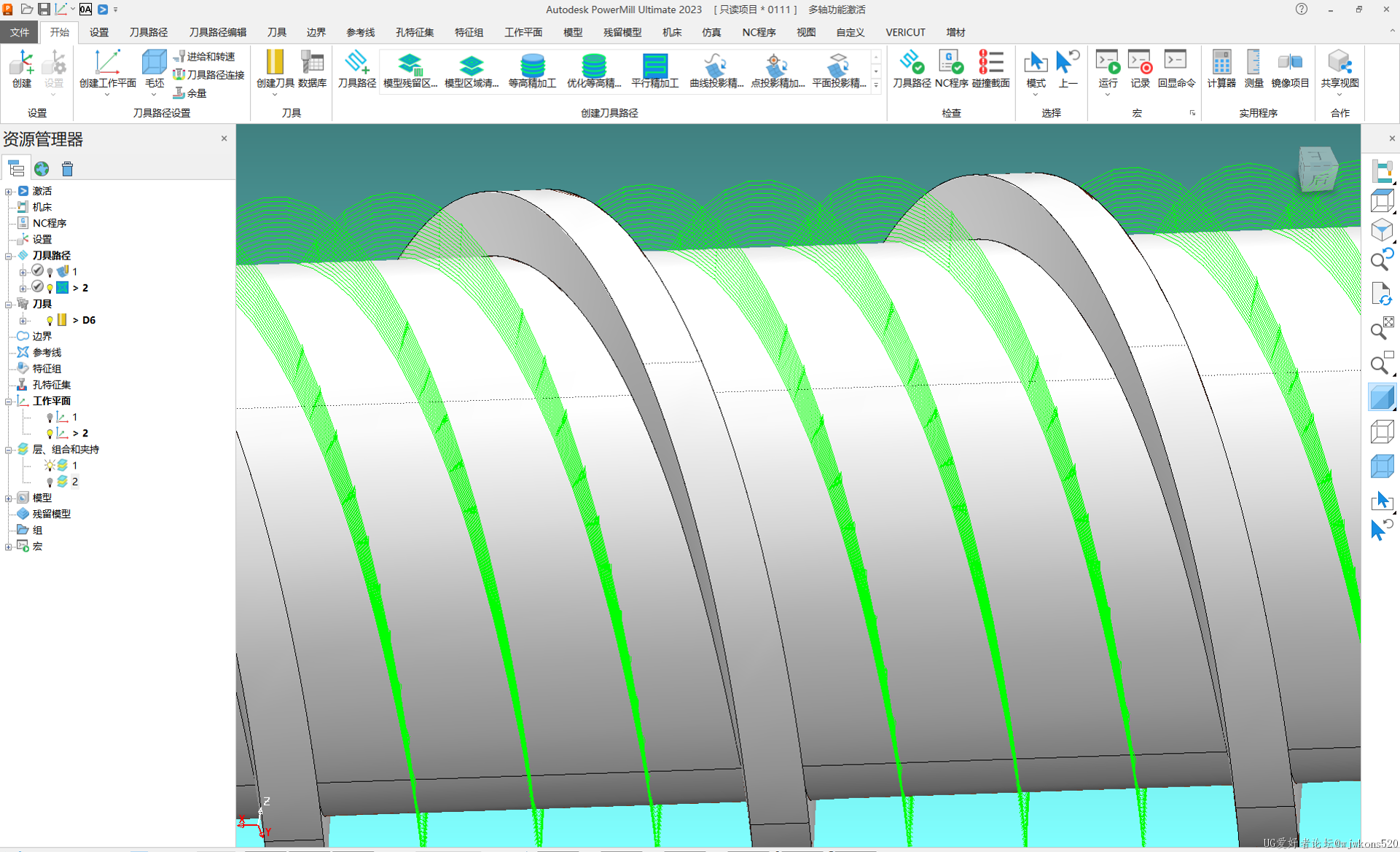Screen dimensions: 1400x852
Task: Open the 文件 menu
Action: click(x=20, y=32)
